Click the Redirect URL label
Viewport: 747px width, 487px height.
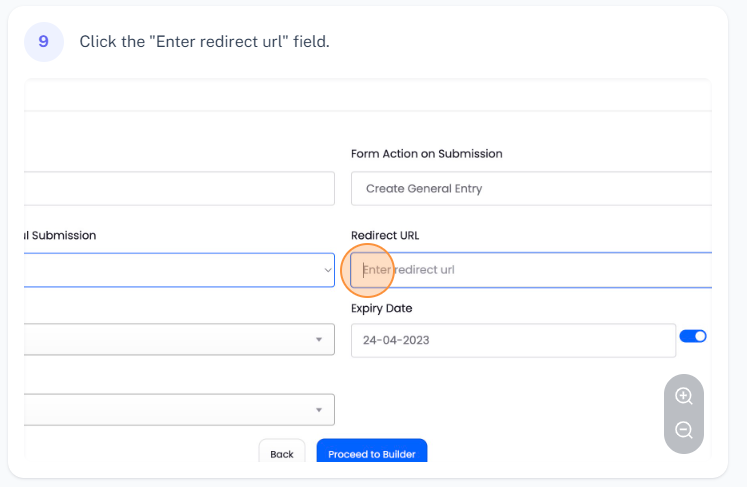(385, 235)
